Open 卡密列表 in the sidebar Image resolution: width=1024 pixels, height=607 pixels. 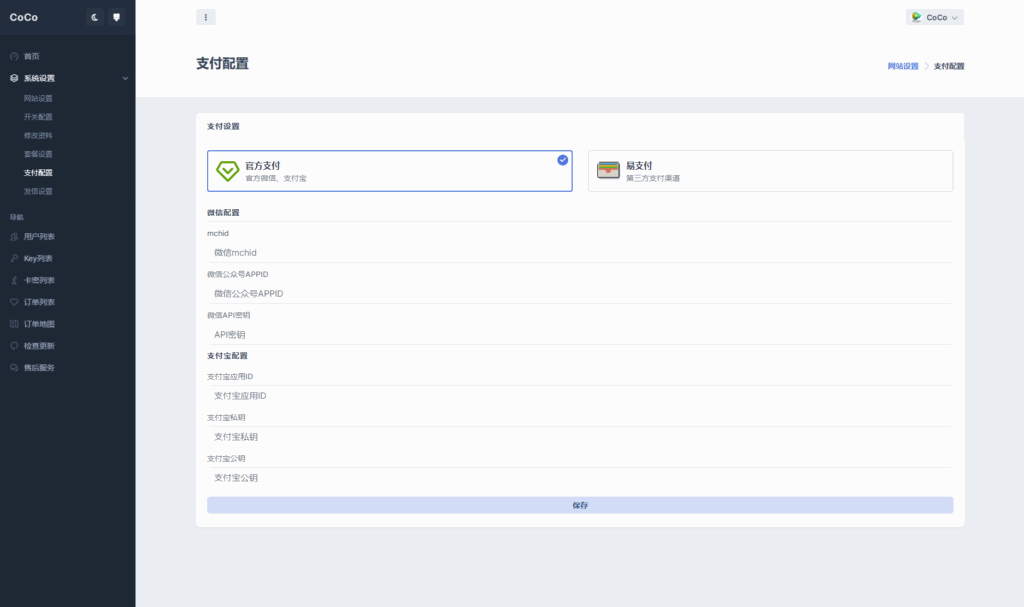tap(39, 280)
